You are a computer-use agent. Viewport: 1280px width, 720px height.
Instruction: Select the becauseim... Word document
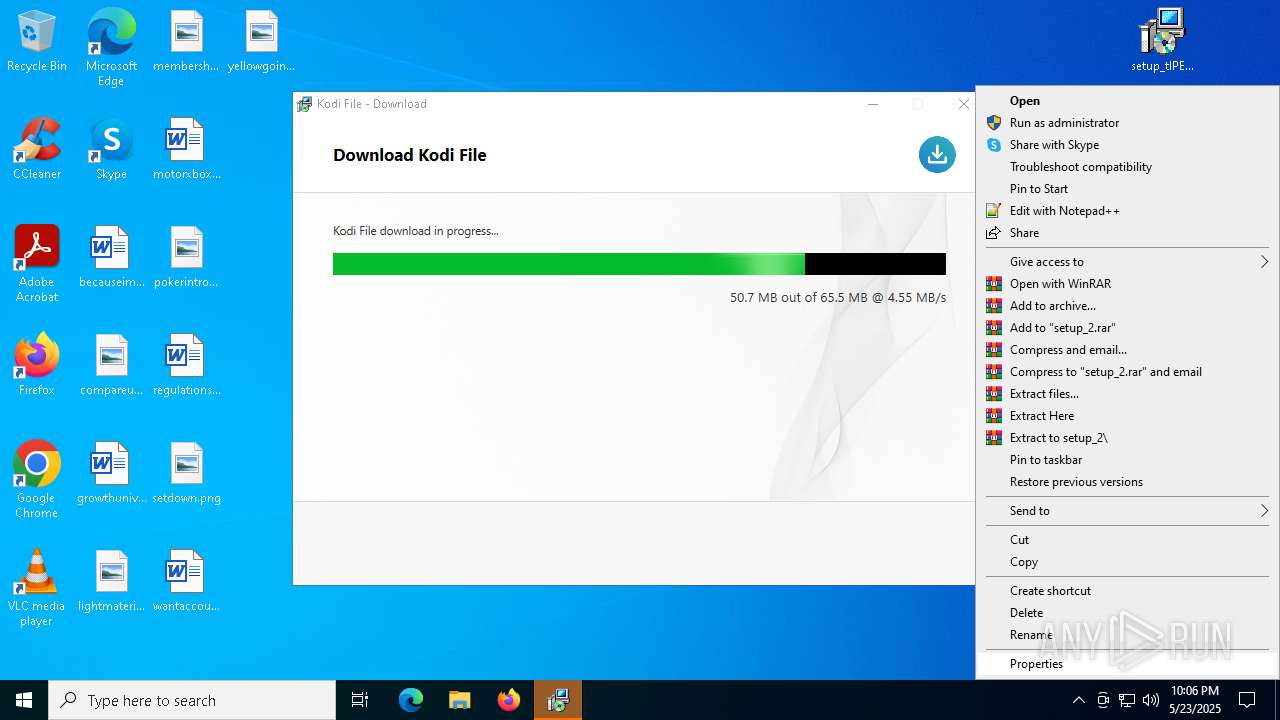111,258
